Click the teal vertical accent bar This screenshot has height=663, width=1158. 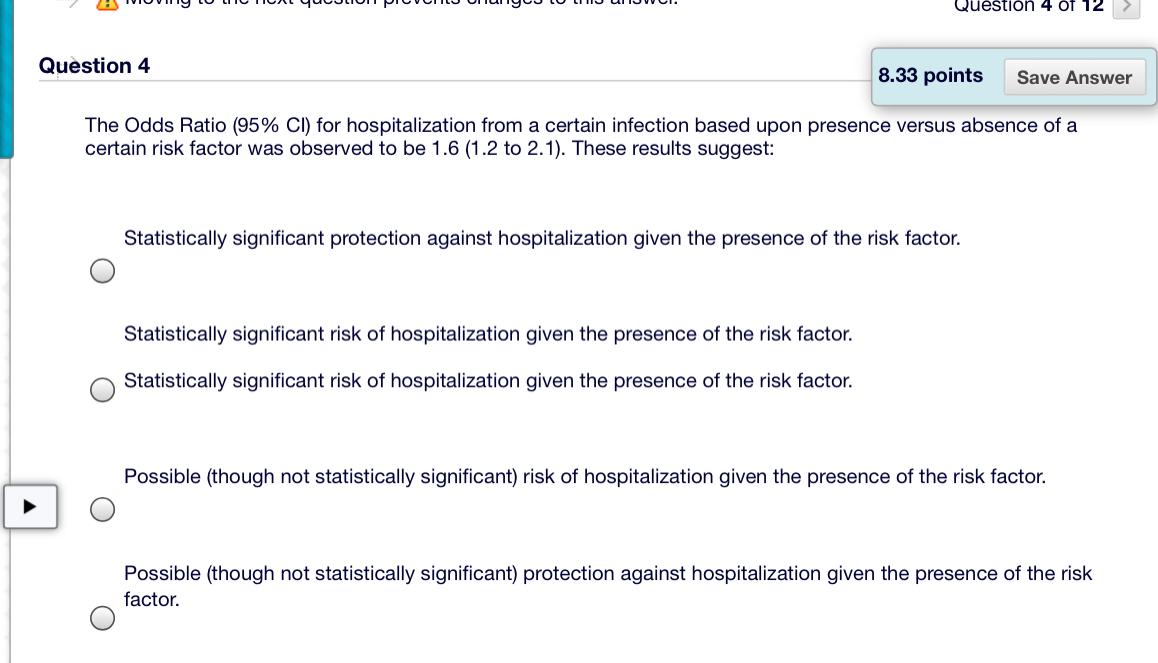5,75
